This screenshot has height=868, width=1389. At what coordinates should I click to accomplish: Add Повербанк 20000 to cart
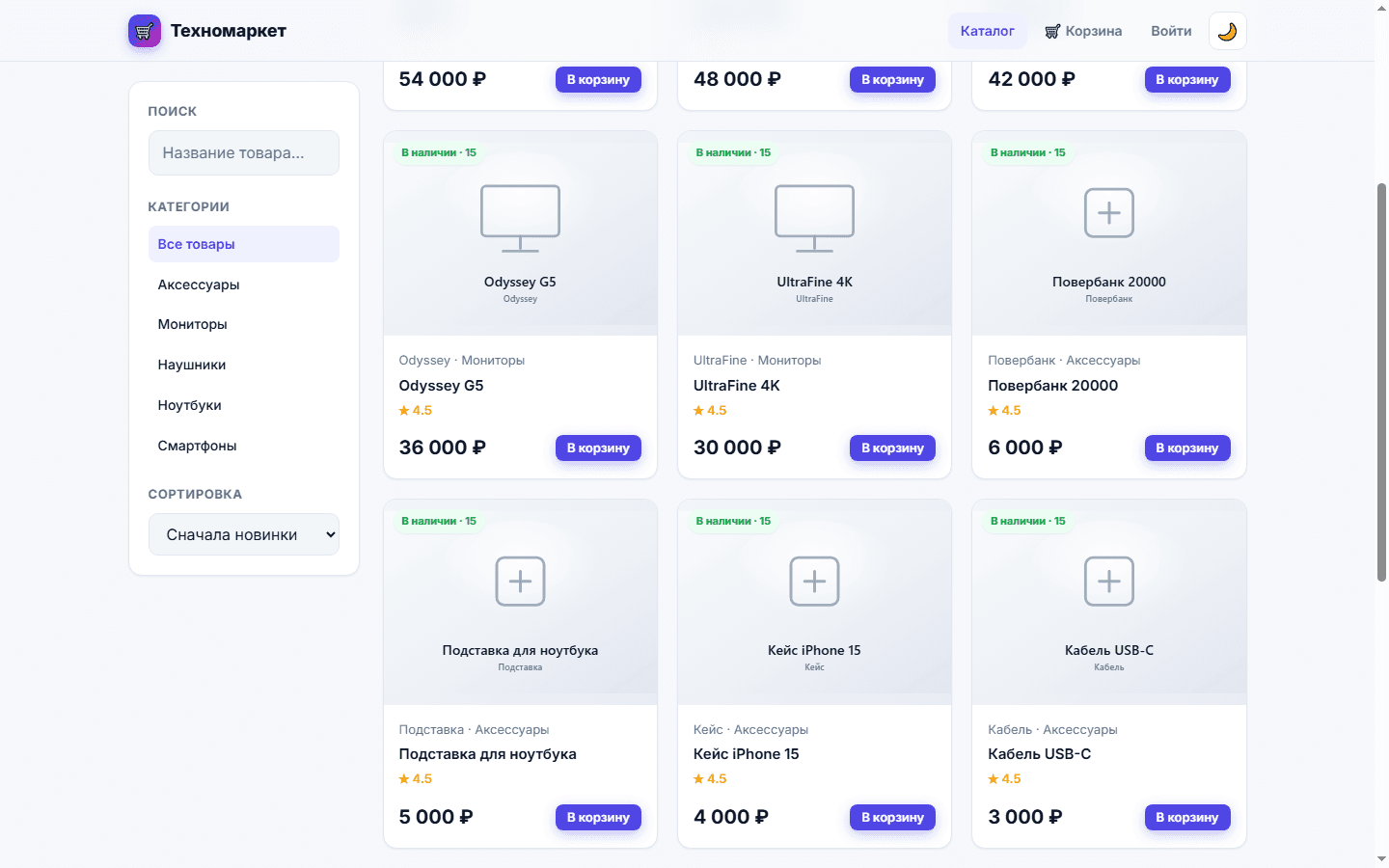pos(1187,448)
